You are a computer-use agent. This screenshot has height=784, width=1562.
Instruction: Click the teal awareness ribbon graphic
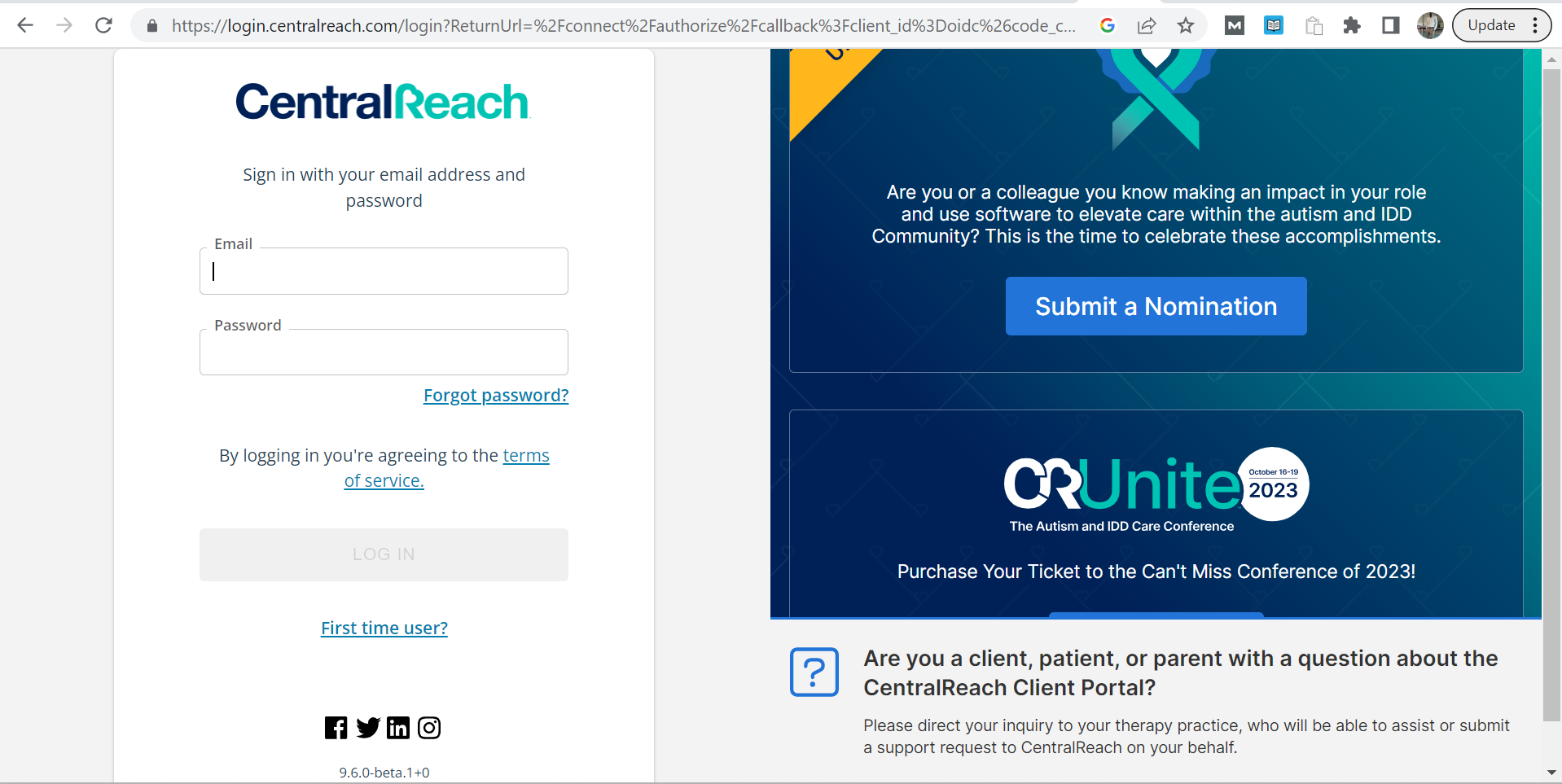[1156, 99]
